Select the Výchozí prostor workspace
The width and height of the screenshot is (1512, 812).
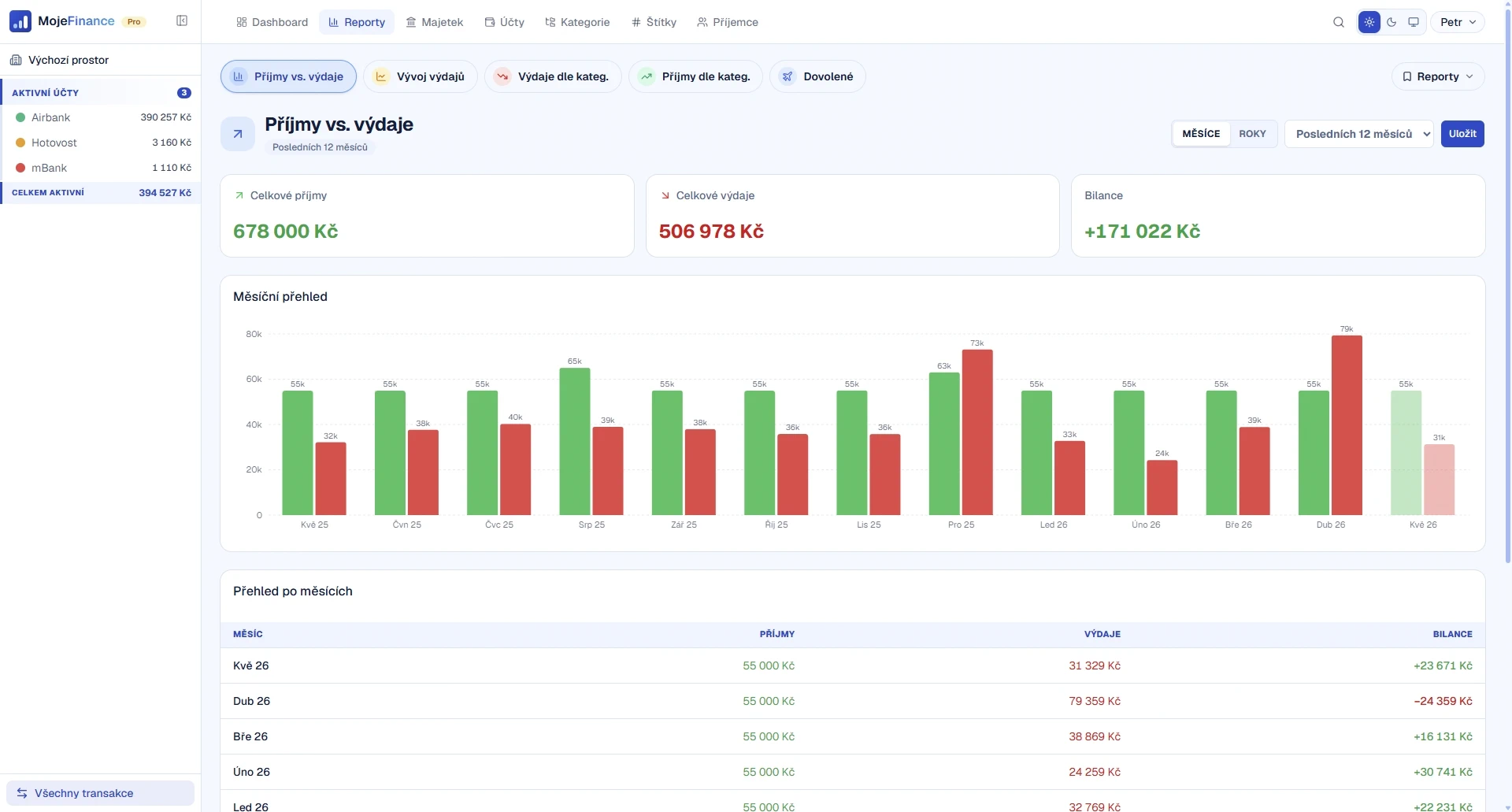[100, 60]
